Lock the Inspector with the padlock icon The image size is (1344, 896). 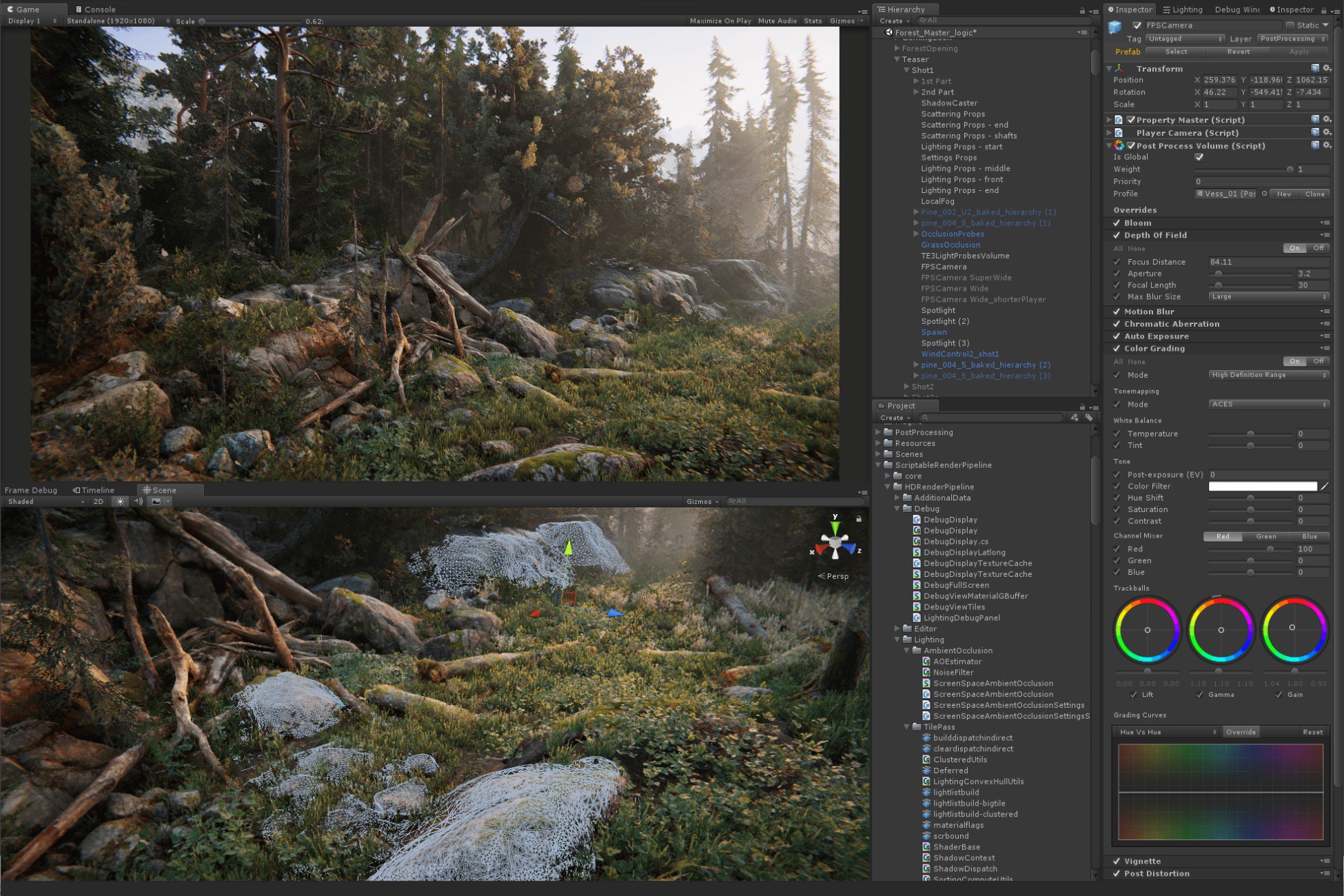pyautogui.click(x=1323, y=10)
